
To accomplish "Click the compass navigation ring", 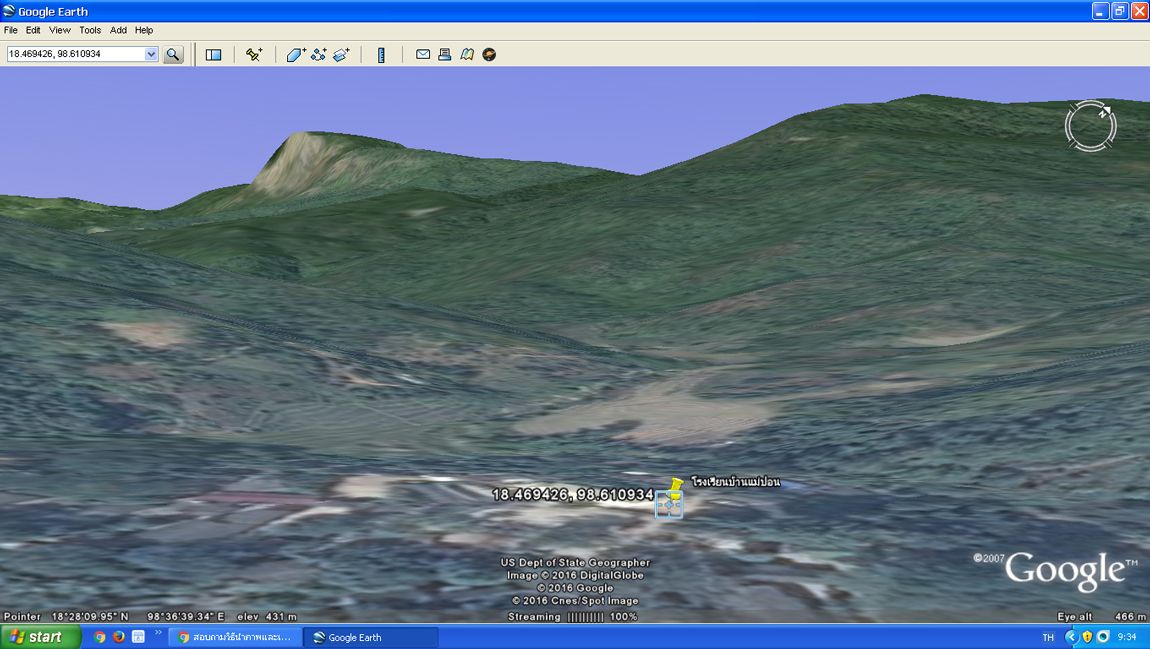I will (1090, 126).
